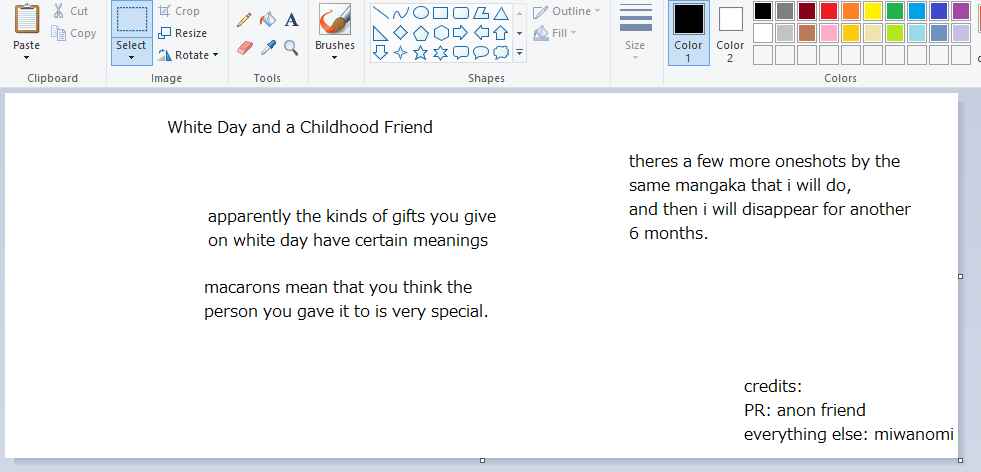The image size is (981, 472).
Task: Select the Color picker eyedropper tool
Action: click(268, 48)
